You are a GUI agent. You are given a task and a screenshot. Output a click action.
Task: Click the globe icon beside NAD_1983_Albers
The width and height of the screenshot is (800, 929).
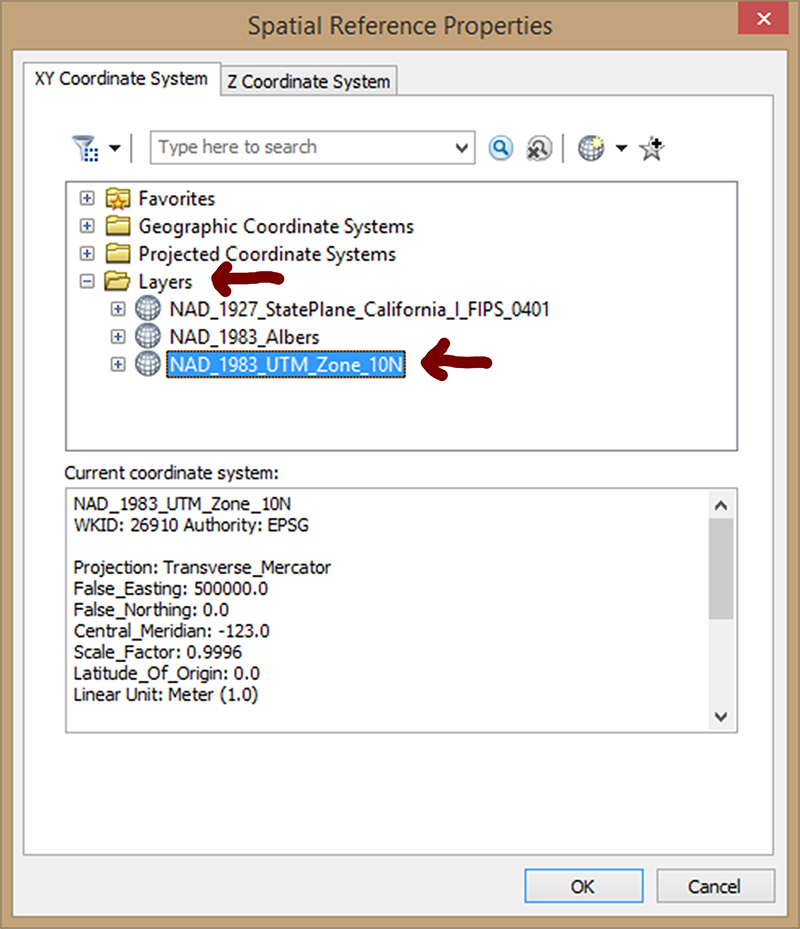[147, 336]
